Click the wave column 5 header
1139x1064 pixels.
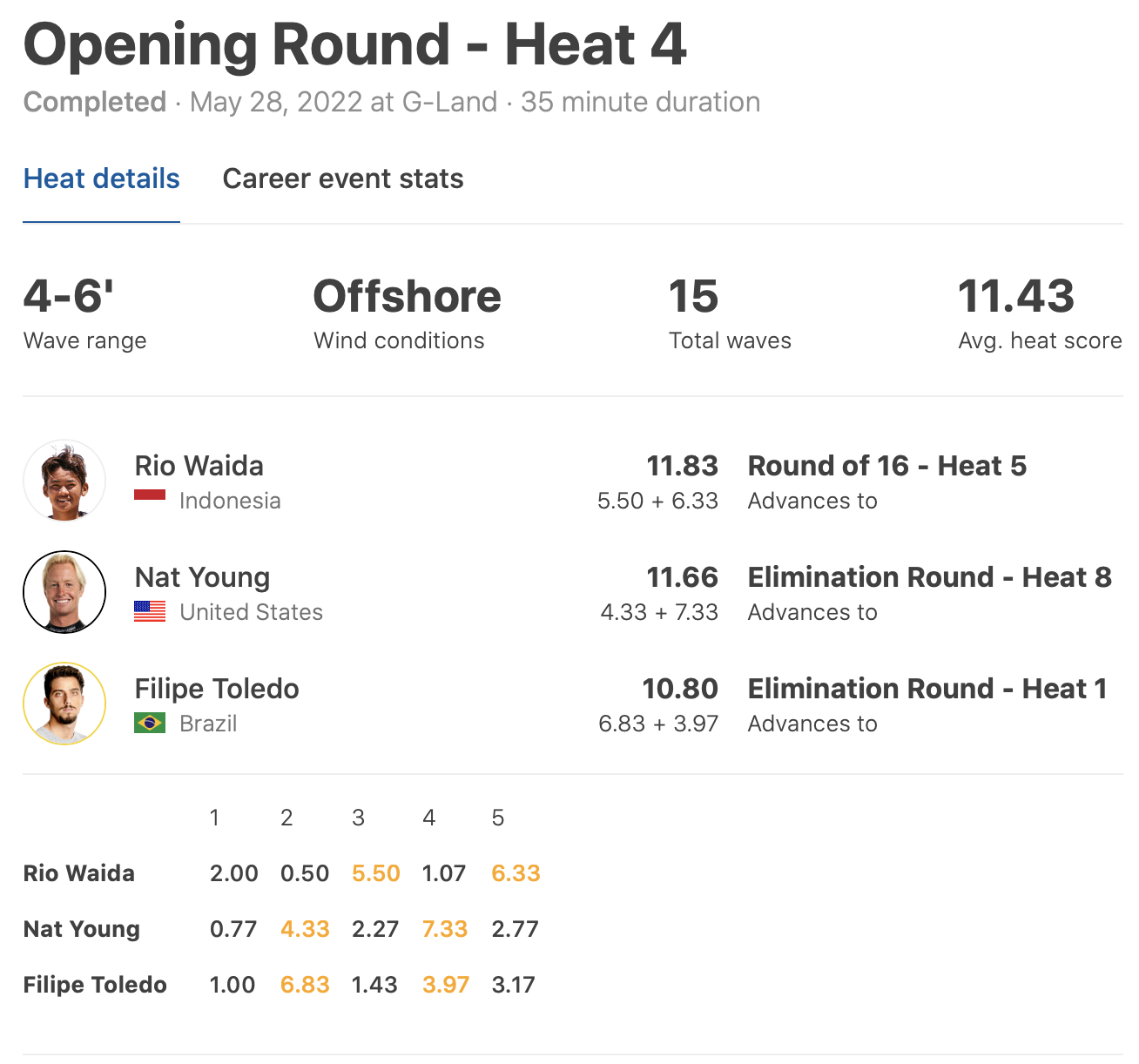pyautogui.click(x=498, y=818)
